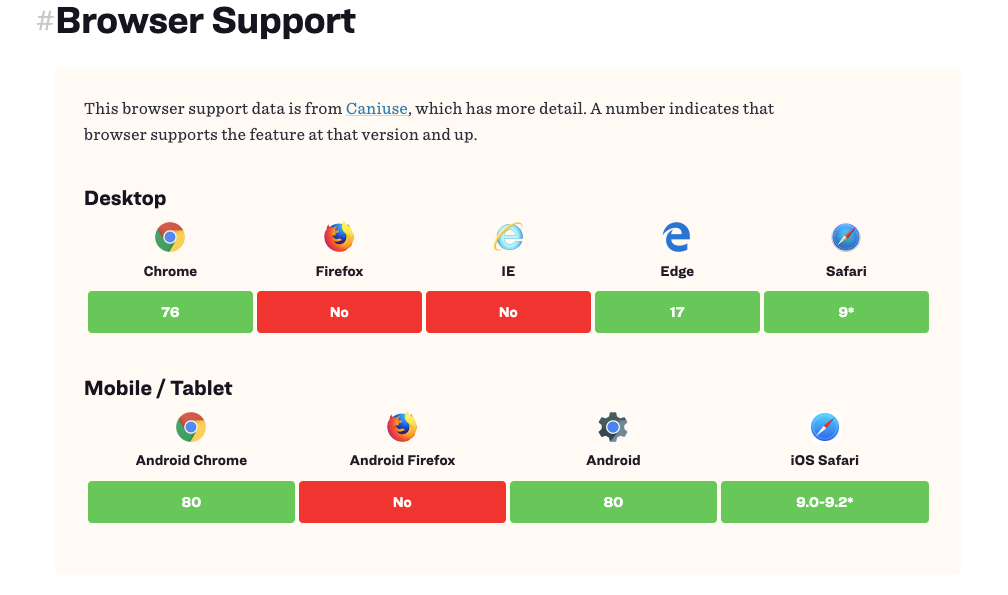
Task: Open the Caniuse link
Action: [x=377, y=109]
